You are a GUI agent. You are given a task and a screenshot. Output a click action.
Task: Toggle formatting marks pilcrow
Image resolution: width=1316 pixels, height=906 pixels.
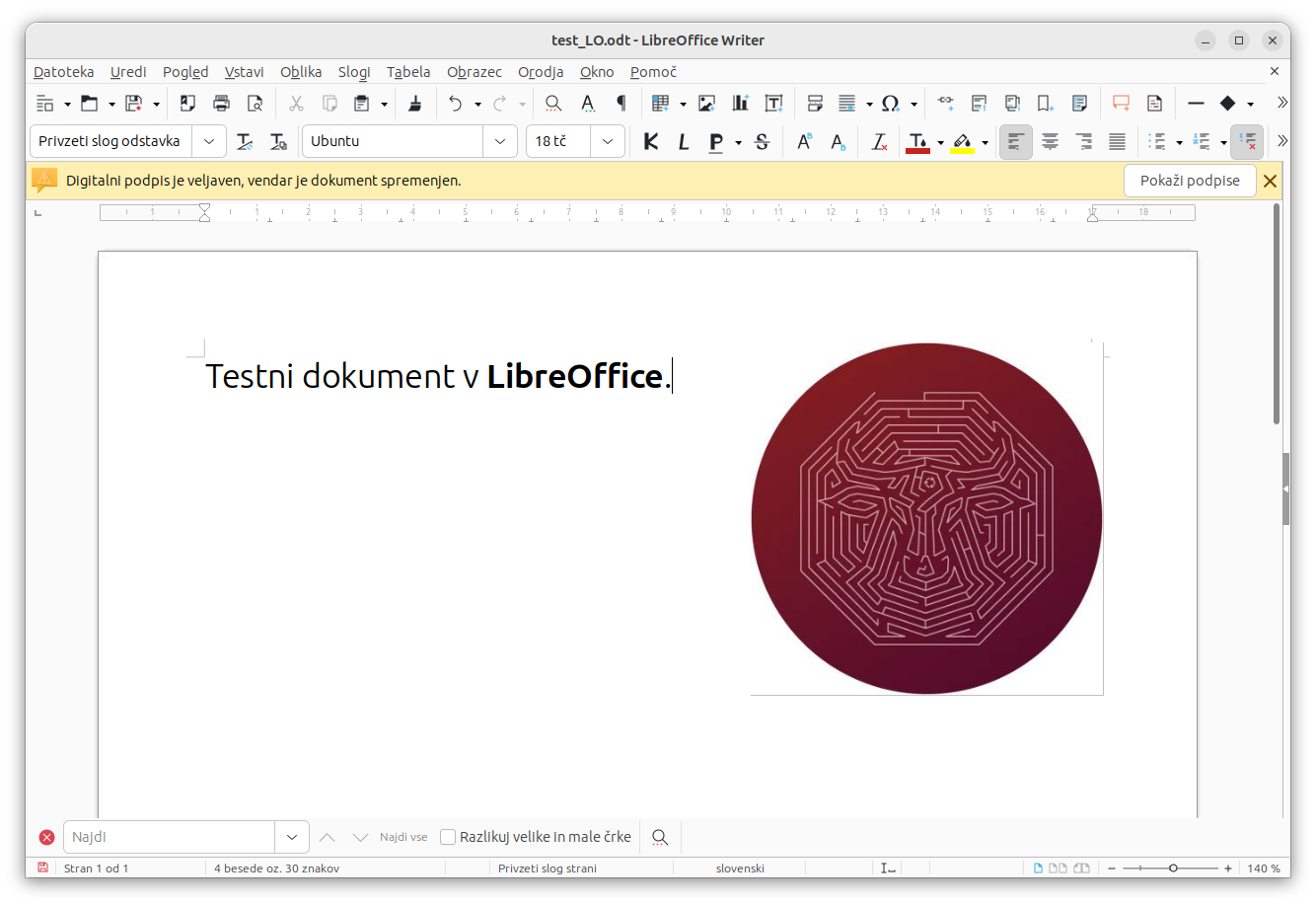coord(621,103)
